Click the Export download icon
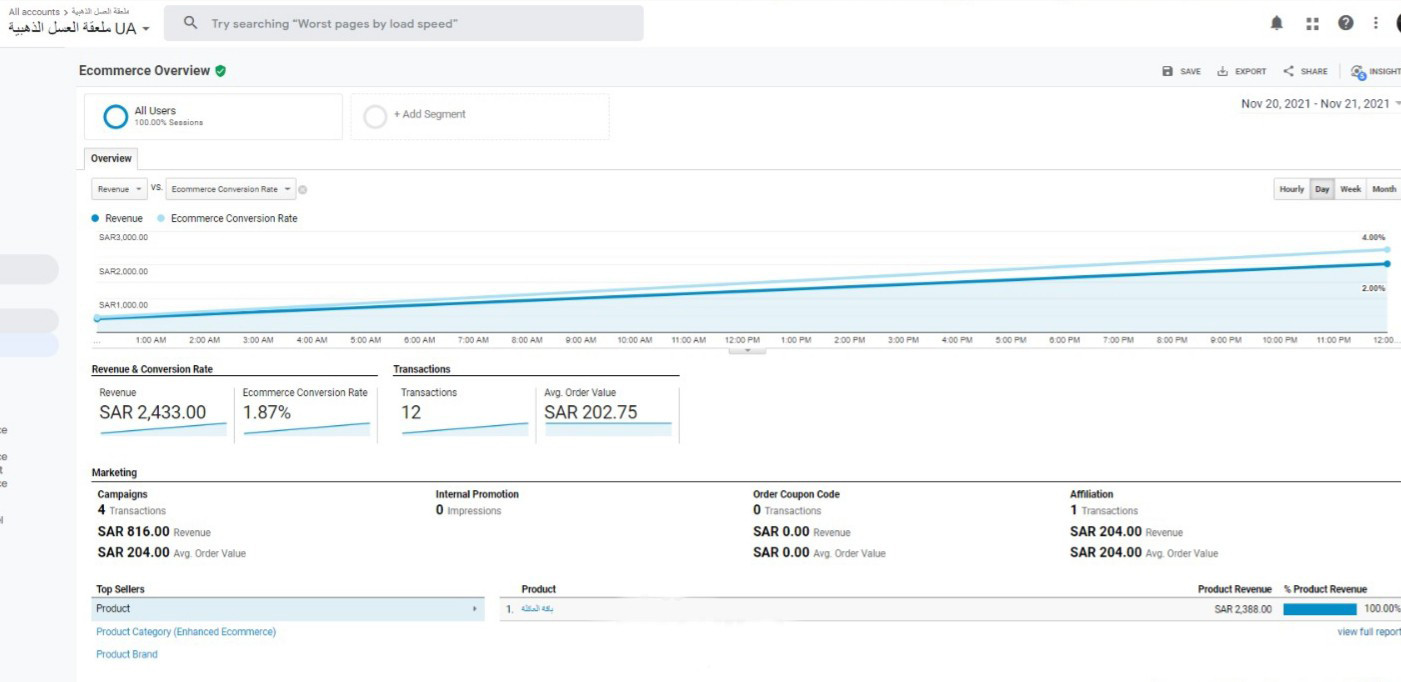 click(x=1222, y=71)
